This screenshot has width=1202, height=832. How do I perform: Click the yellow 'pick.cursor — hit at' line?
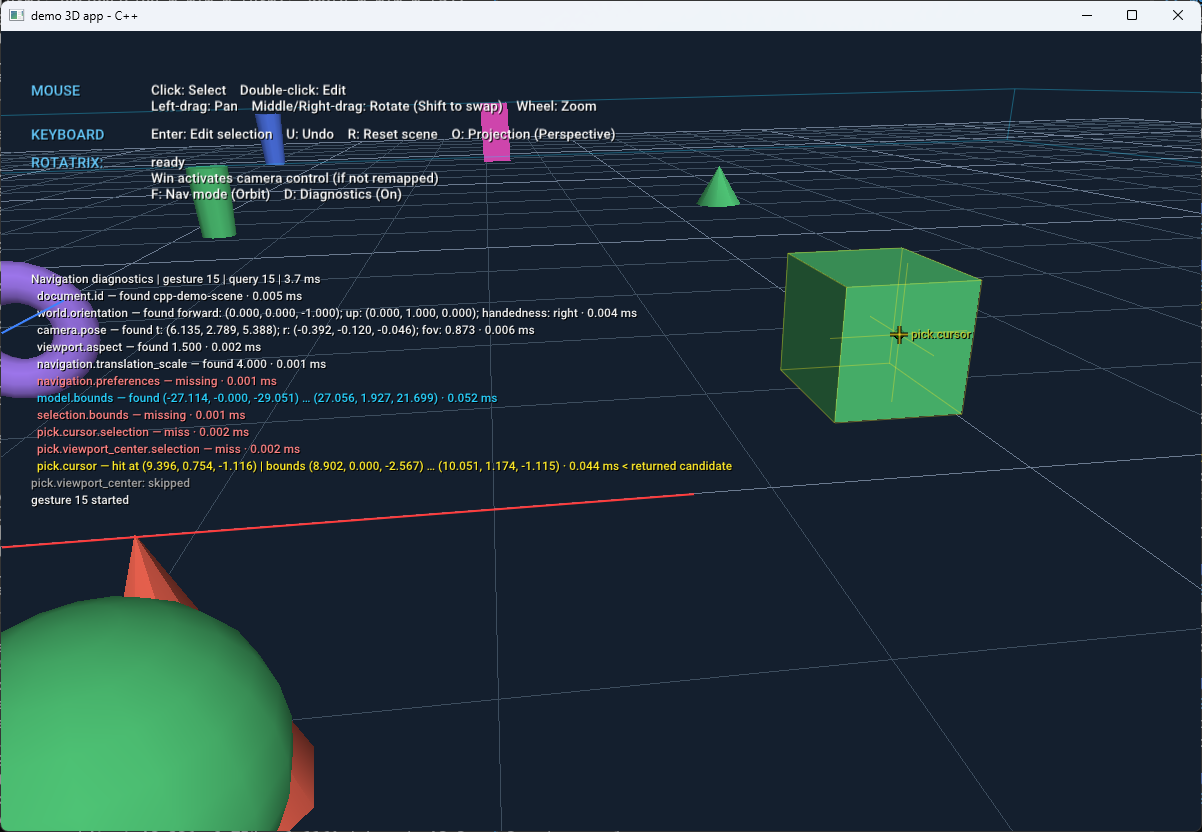pyautogui.click(x=384, y=466)
